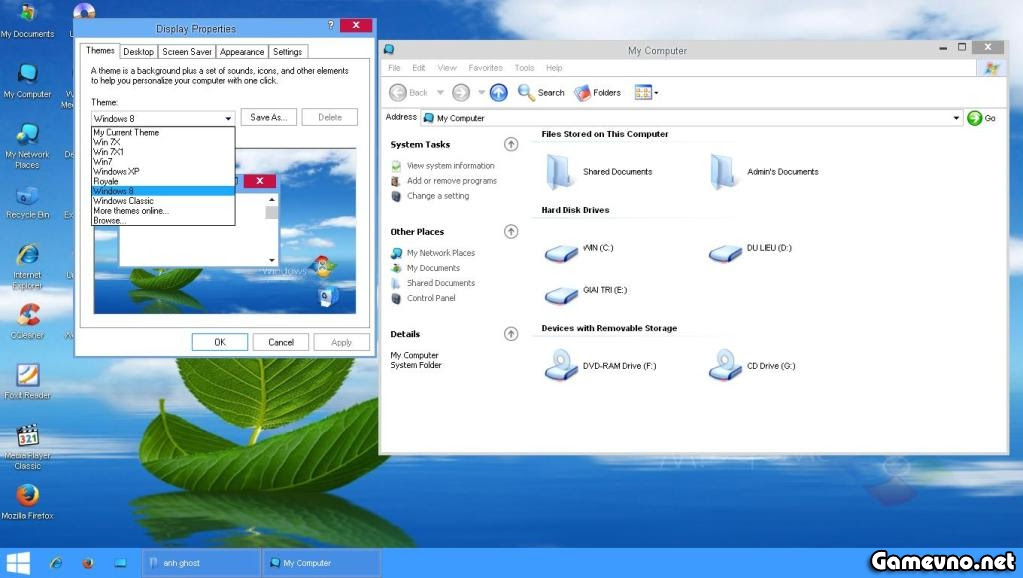Switch to the Appearance tab

click(x=241, y=52)
